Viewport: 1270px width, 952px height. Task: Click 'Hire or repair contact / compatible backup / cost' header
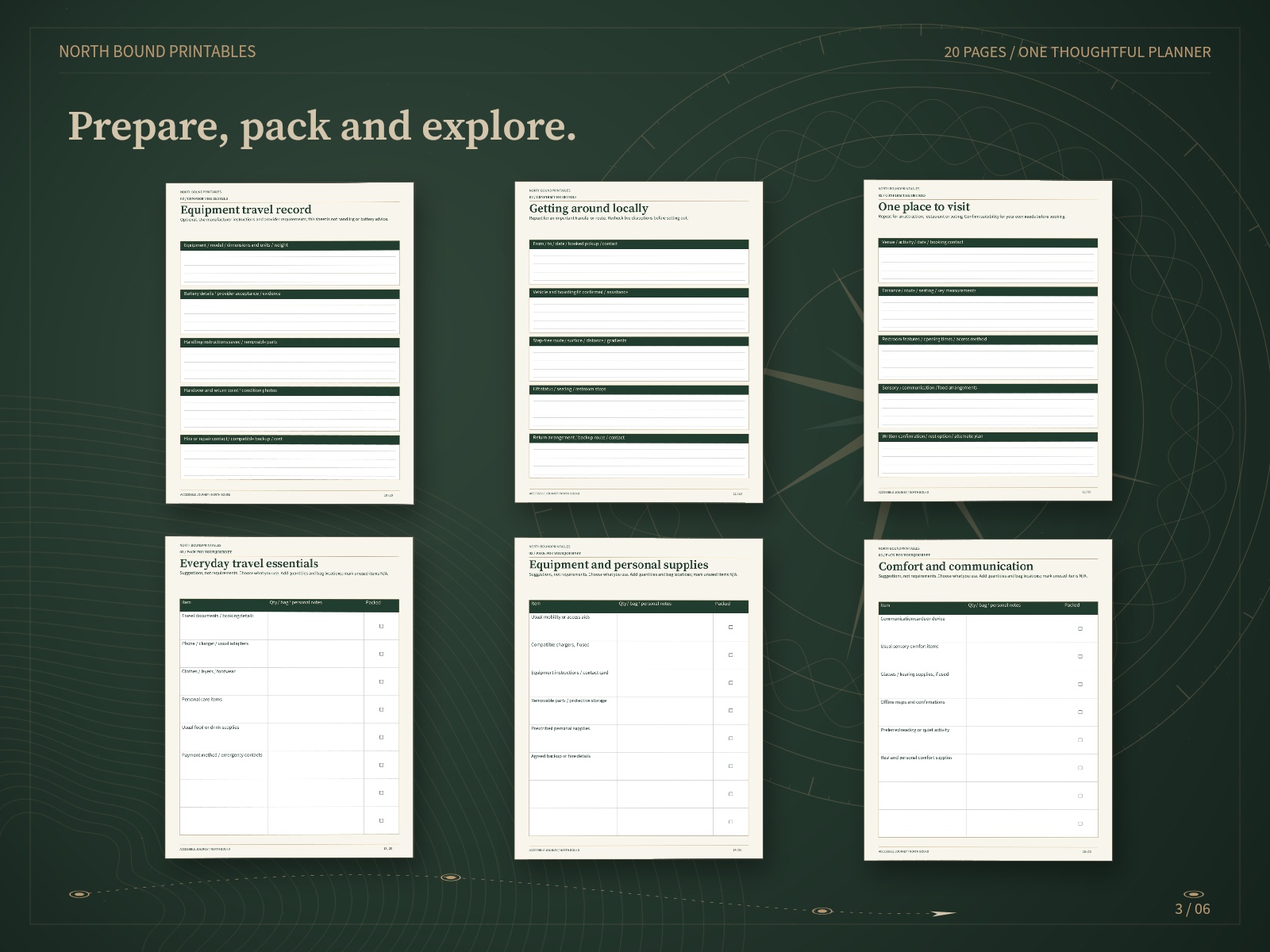(x=290, y=439)
